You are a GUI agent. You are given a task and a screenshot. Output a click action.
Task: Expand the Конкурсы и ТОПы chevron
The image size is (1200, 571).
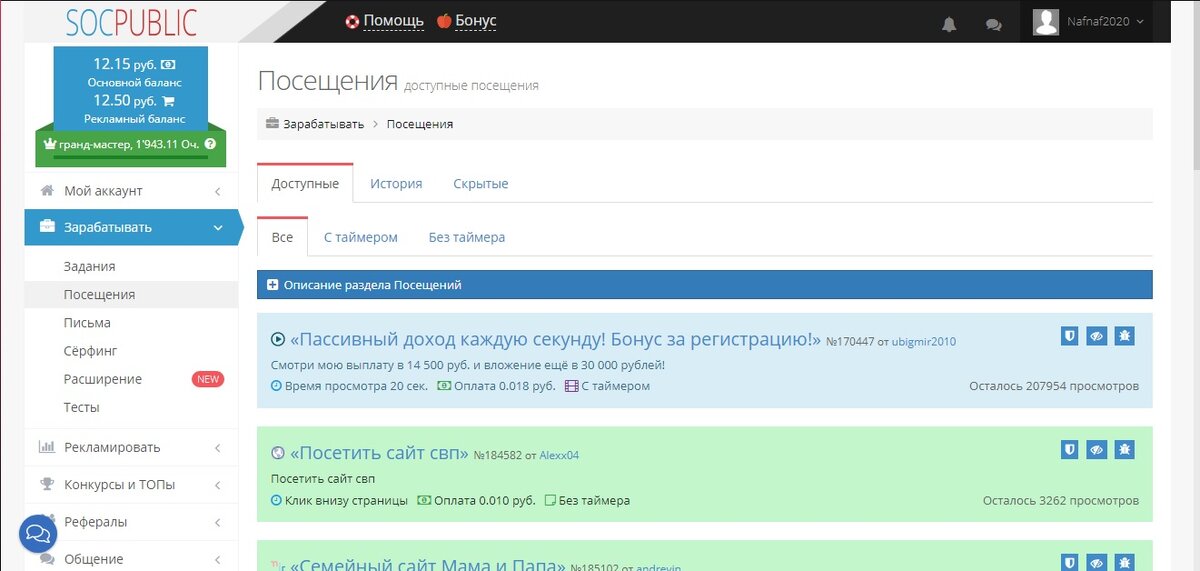tap(218, 485)
